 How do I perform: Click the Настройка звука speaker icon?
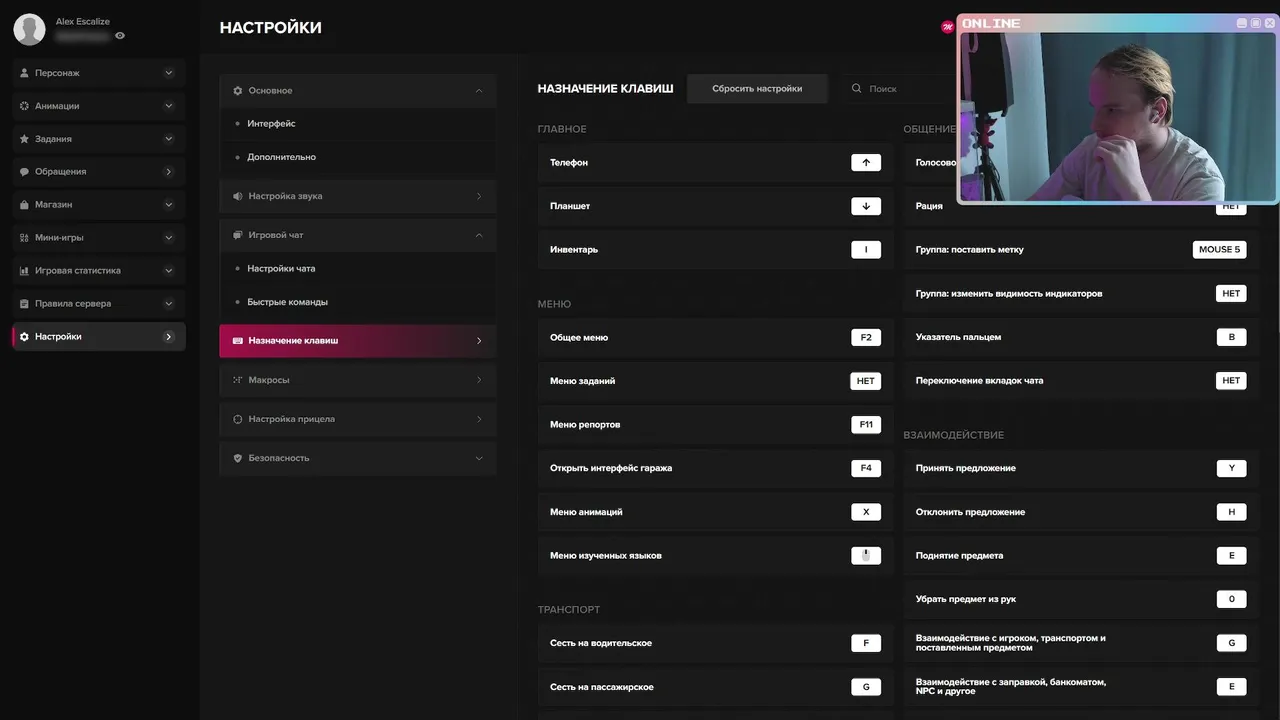point(238,197)
